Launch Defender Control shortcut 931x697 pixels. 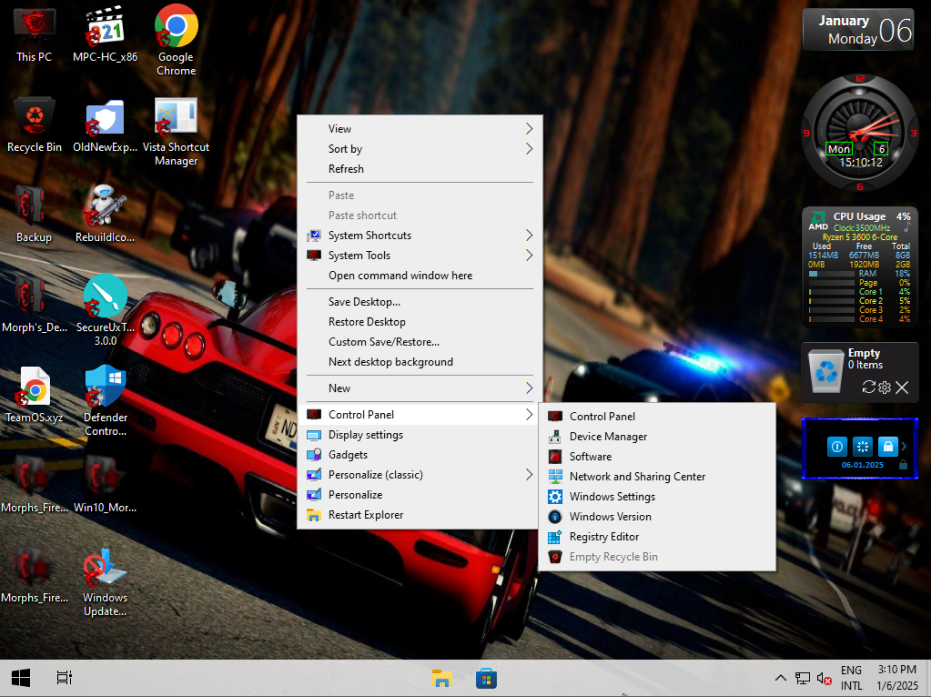tap(105, 400)
